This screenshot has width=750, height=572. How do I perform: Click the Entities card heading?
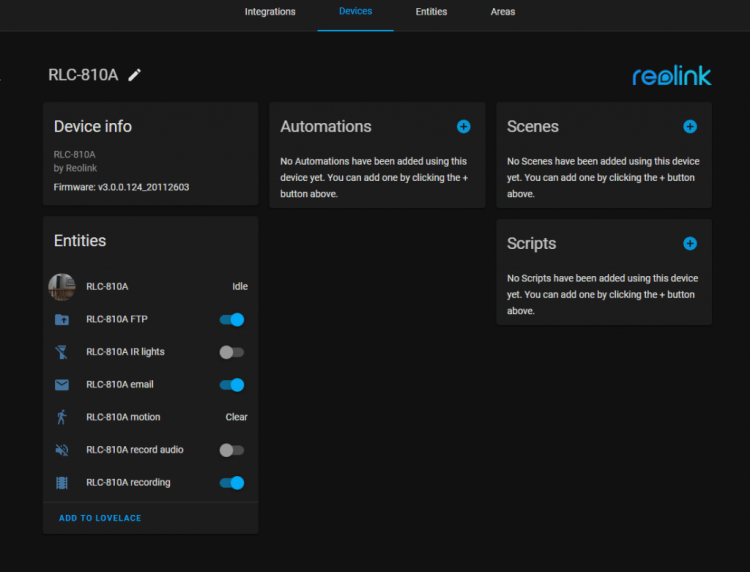coord(80,241)
